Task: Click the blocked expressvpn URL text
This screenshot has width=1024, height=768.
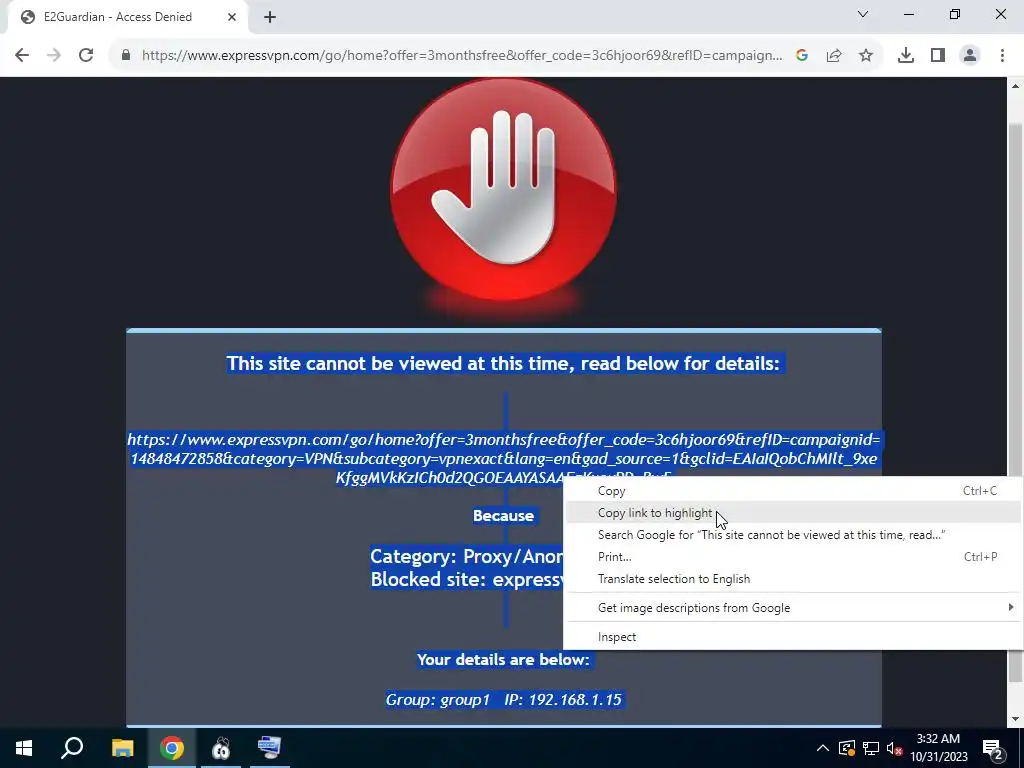Action: click(504, 458)
